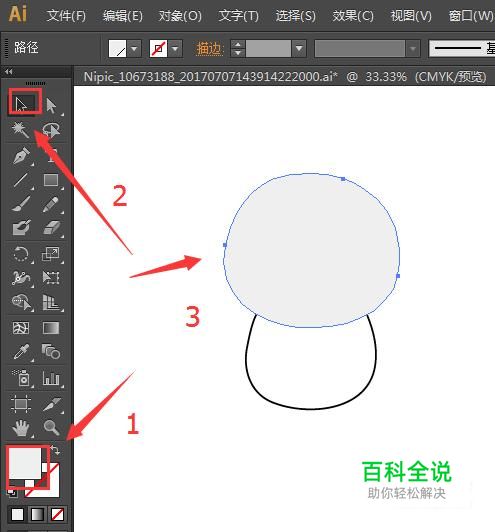Screen dimensions: 495x532
Task: Open the stroke color dropdown arrow
Action: point(175,49)
